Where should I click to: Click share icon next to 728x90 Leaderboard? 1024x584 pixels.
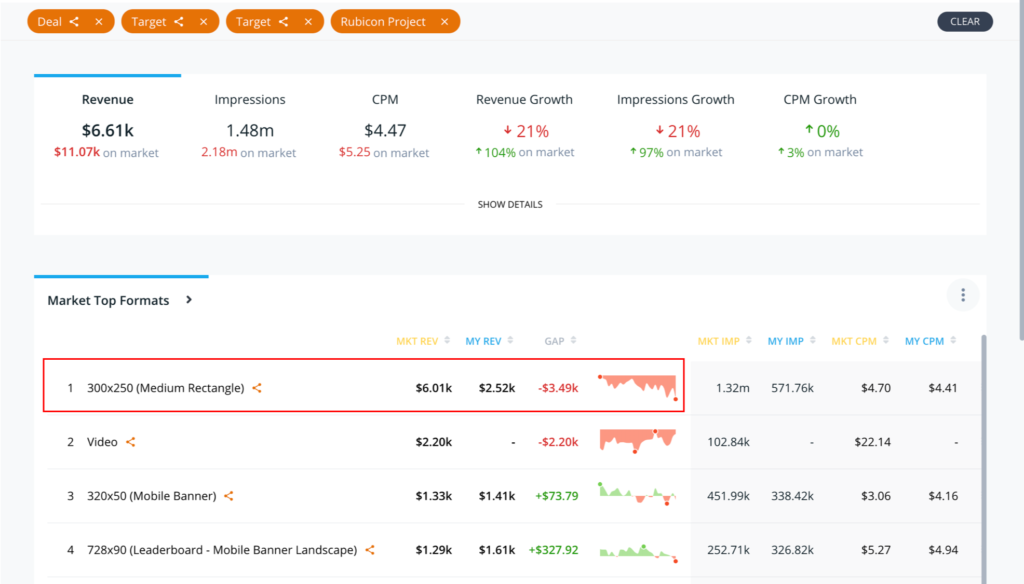pos(370,550)
